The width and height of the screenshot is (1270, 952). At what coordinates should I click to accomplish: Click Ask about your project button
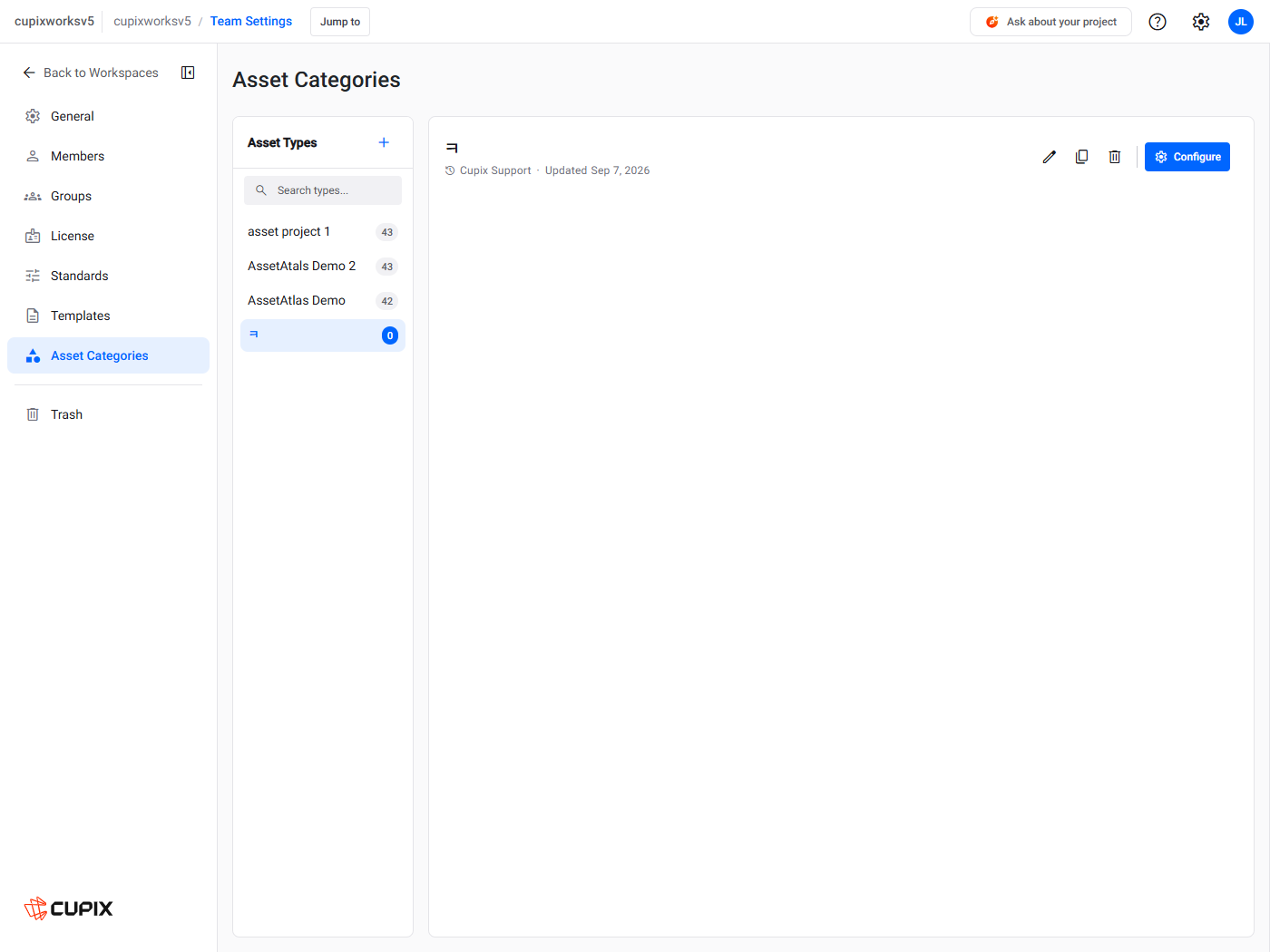tap(1050, 22)
